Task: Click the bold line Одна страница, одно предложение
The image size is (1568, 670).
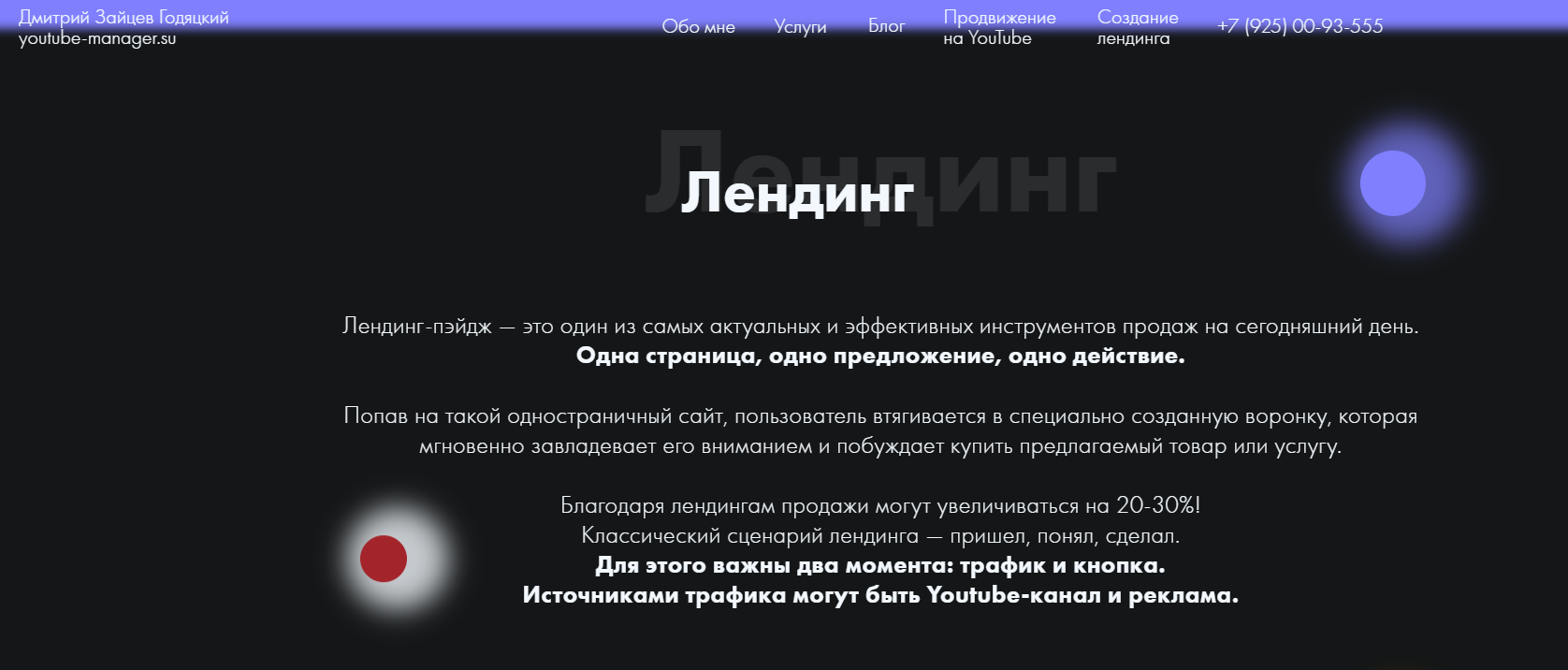Action: point(879,357)
